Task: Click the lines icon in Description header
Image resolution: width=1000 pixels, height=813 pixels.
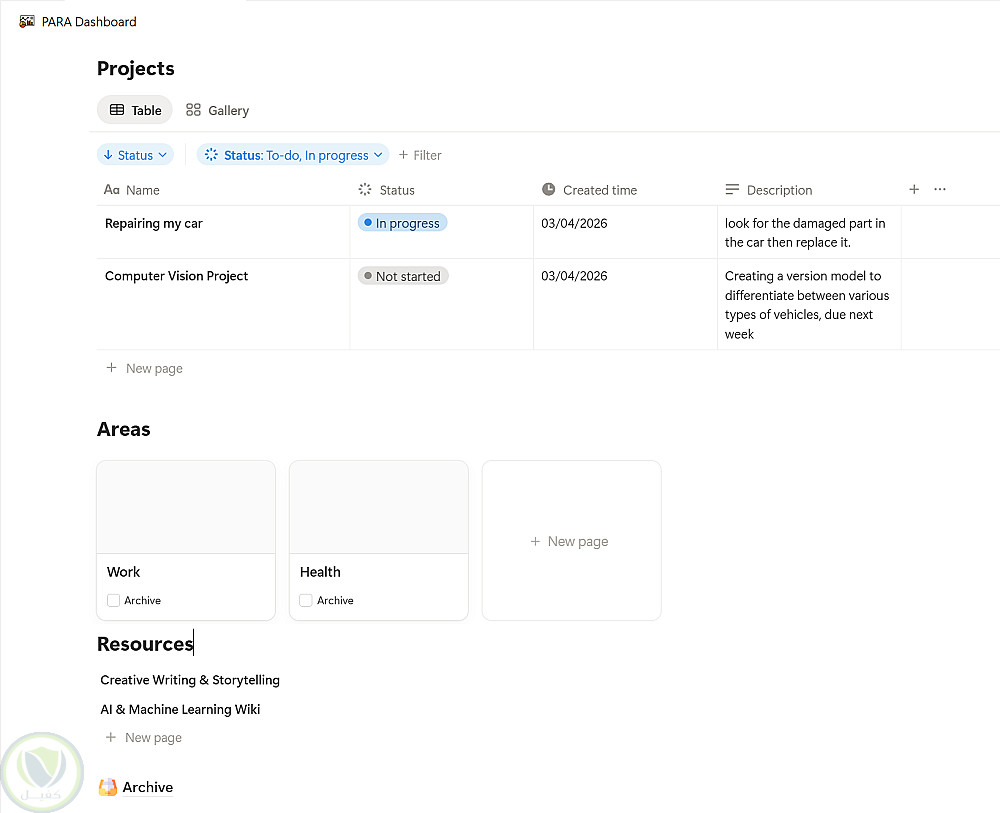Action: point(732,189)
